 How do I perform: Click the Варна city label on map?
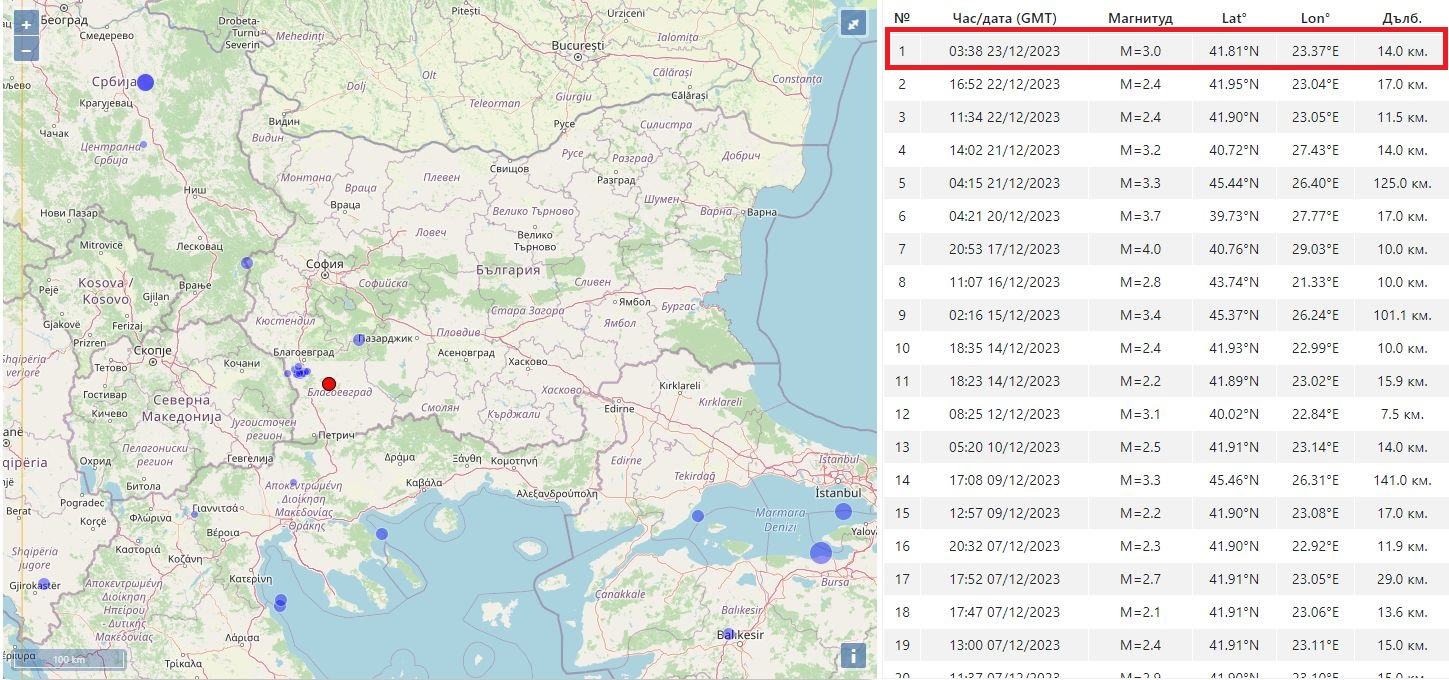coord(761,212)
